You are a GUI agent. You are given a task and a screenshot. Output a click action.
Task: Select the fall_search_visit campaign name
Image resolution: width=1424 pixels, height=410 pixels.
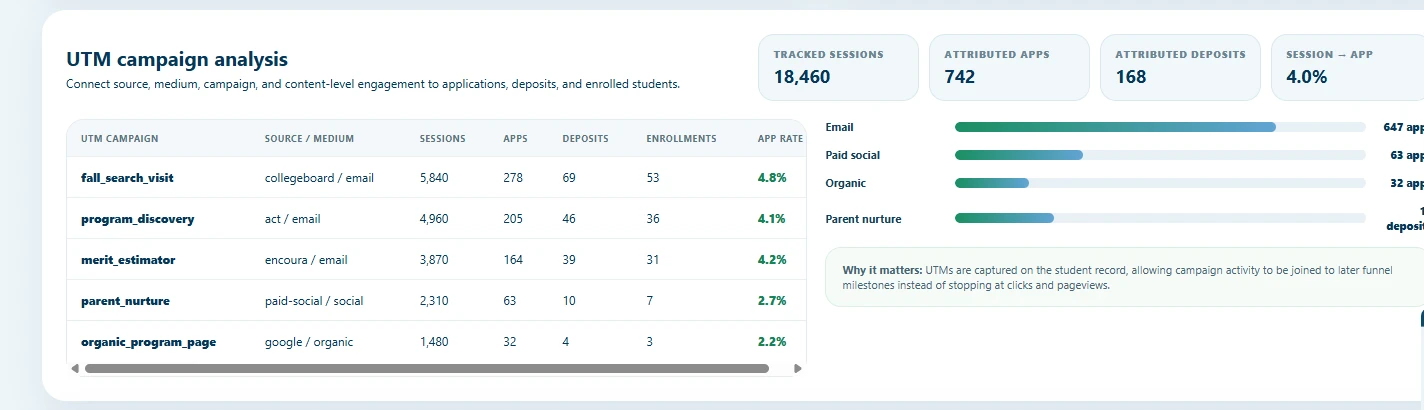(127, 178)
